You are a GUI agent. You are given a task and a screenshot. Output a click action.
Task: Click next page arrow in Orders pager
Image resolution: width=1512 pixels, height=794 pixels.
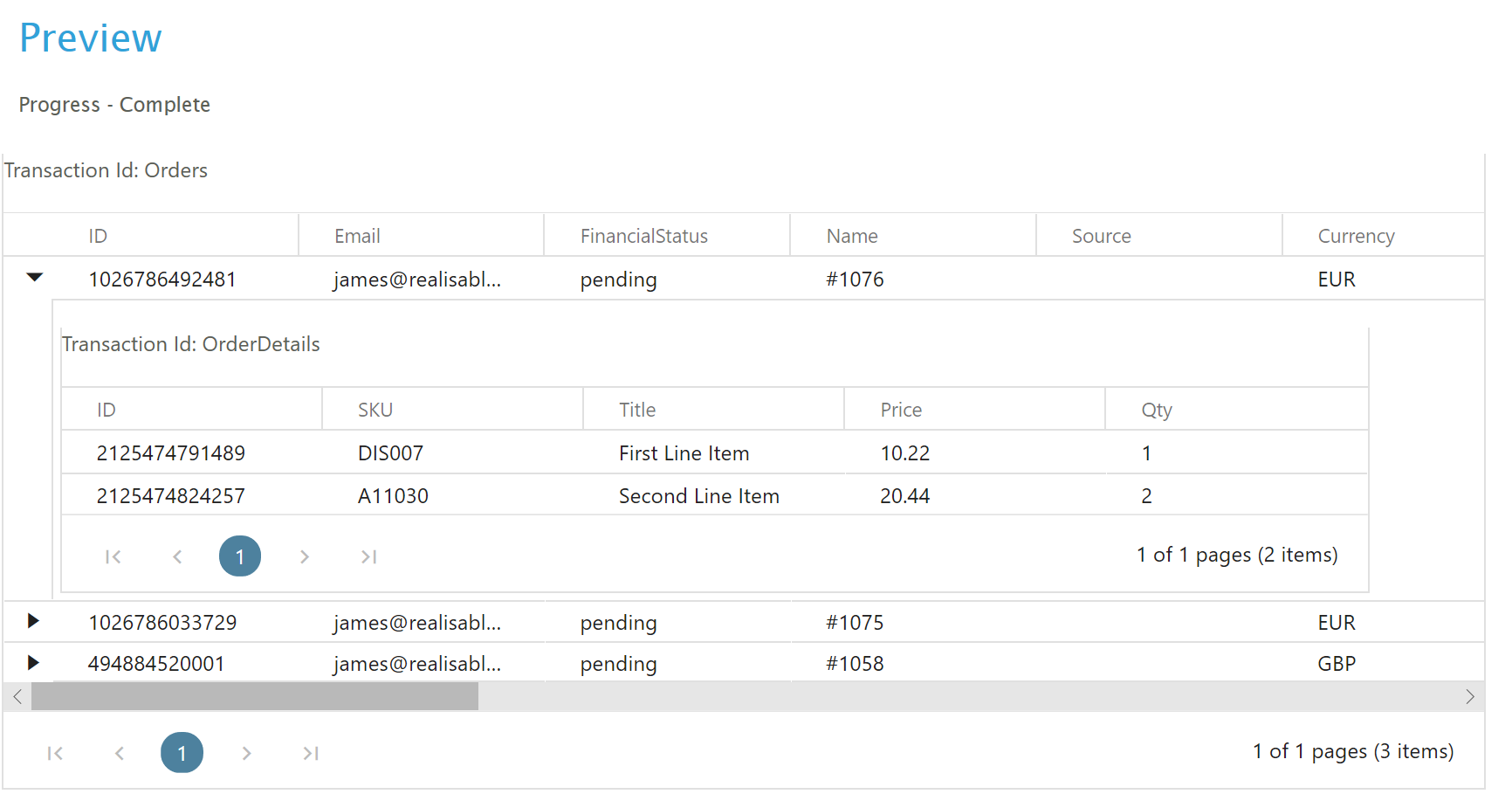tap(246, 753)
